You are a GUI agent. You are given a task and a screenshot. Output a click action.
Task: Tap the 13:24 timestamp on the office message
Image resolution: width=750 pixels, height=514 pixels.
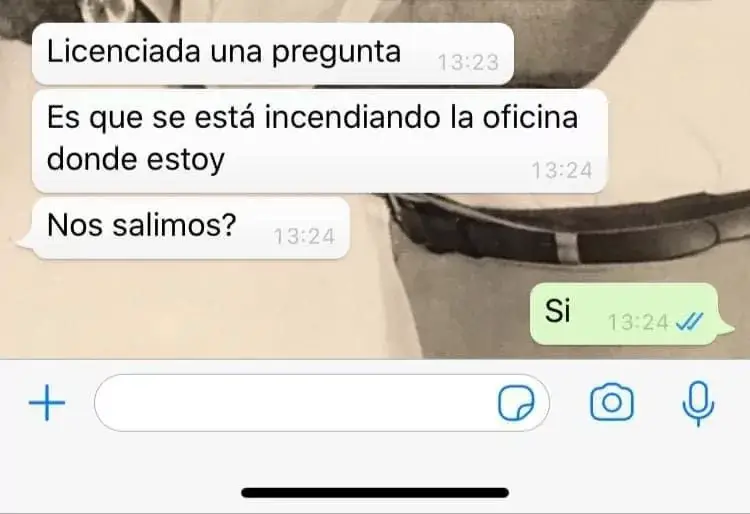tap(562, 170)
